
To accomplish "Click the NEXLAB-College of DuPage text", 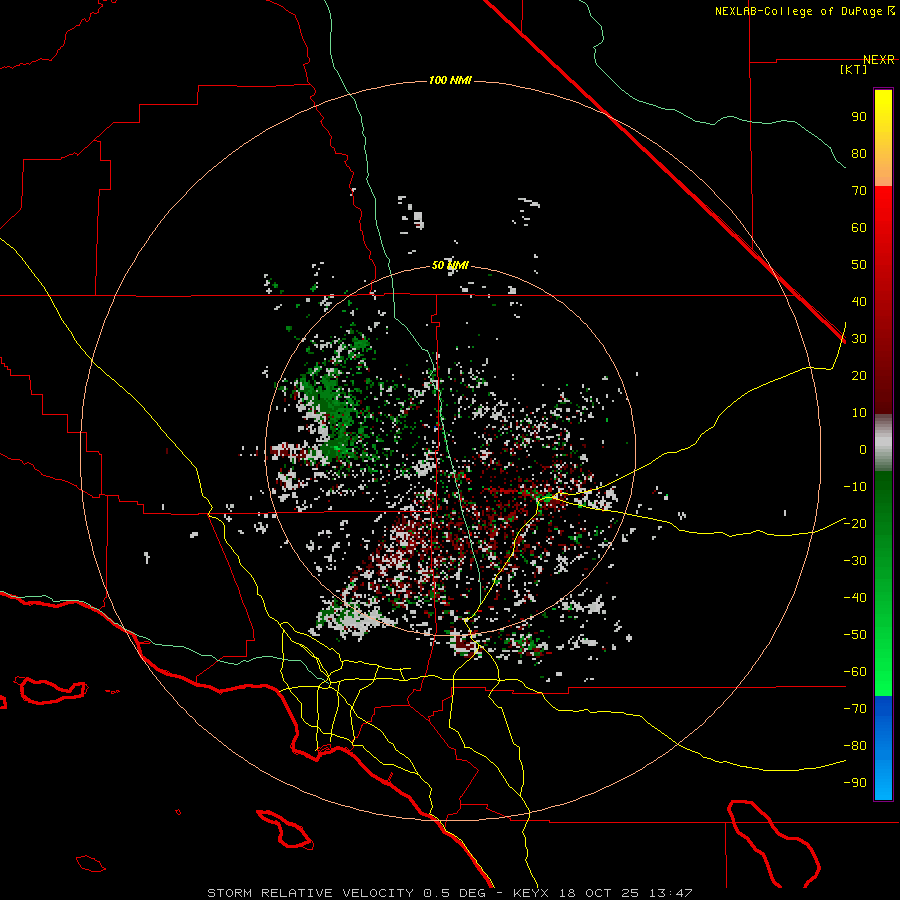I will [x=799, y=11].
